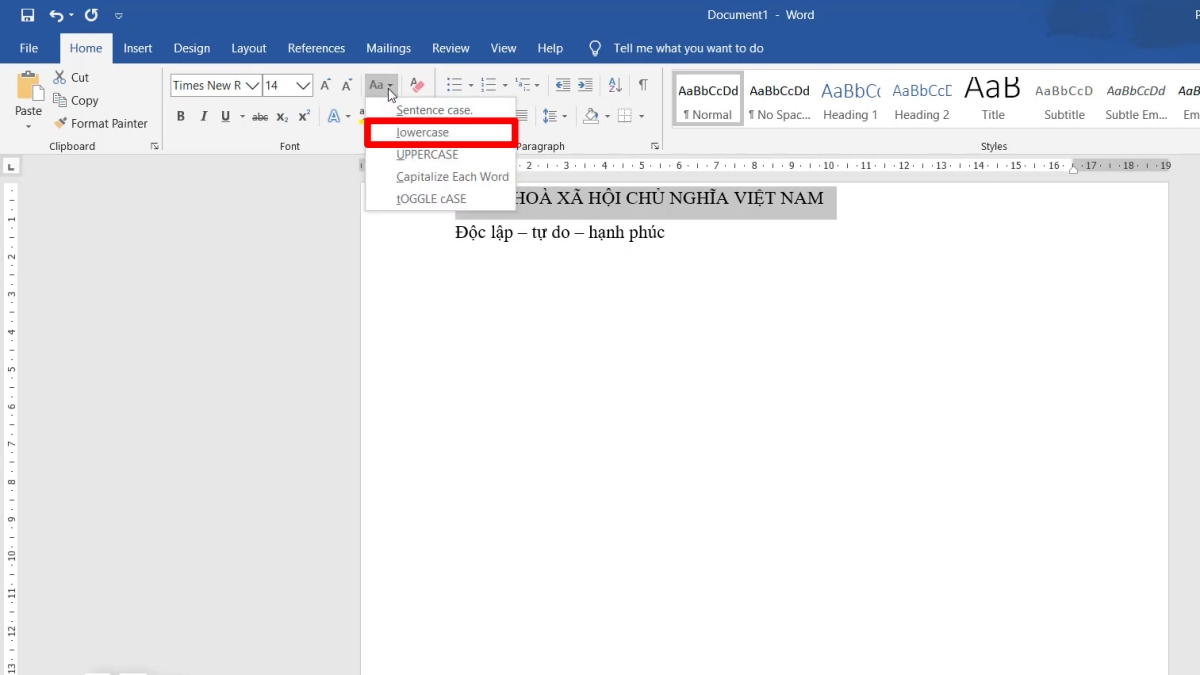Click the Redo/Repeat icon
The width and height of the screenshot is (1200, 675).
[x=92, y=15]
